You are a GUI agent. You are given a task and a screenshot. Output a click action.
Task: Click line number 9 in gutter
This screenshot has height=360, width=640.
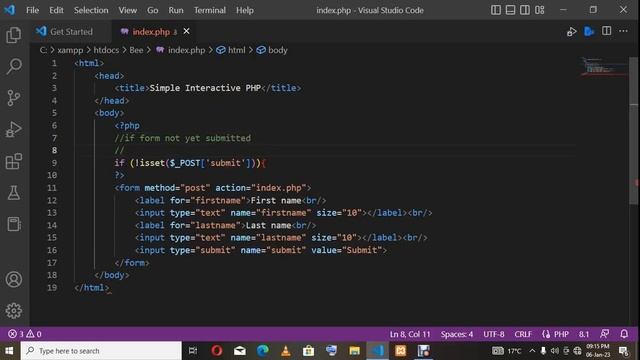[x=54, y=163]
